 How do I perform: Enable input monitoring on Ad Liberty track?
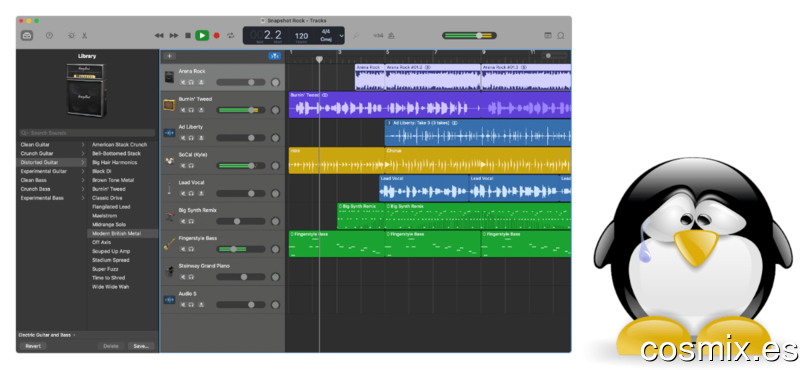(201, 138)
